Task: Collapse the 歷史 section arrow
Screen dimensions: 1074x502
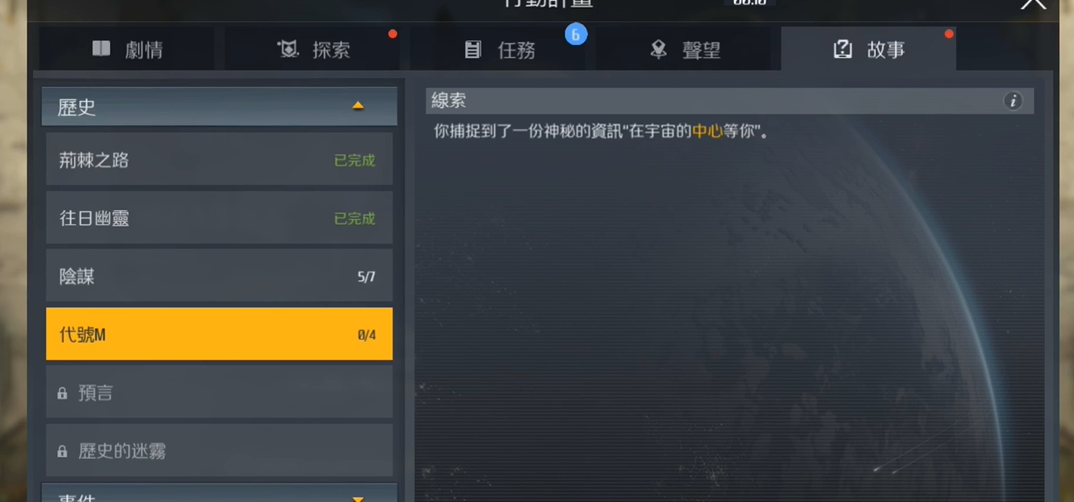Action: [358, 106]
